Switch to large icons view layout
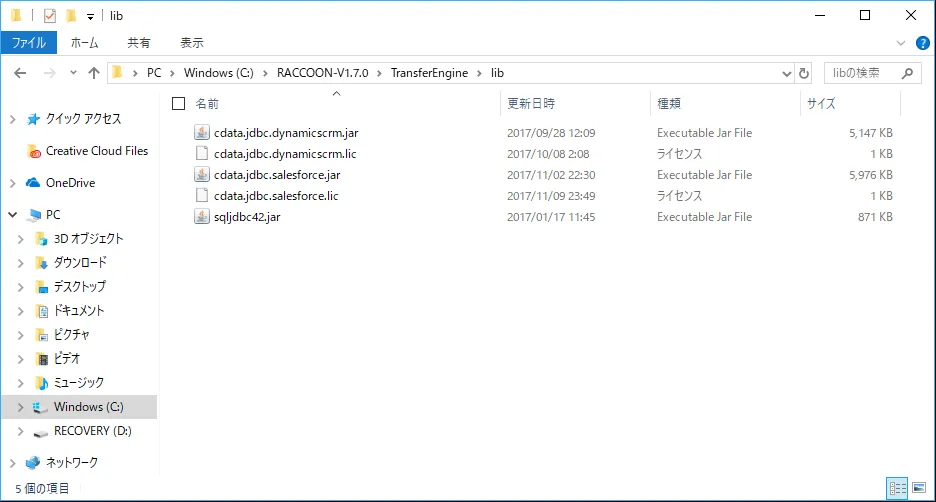Screen dimensions: 936x502 [918, 489]
